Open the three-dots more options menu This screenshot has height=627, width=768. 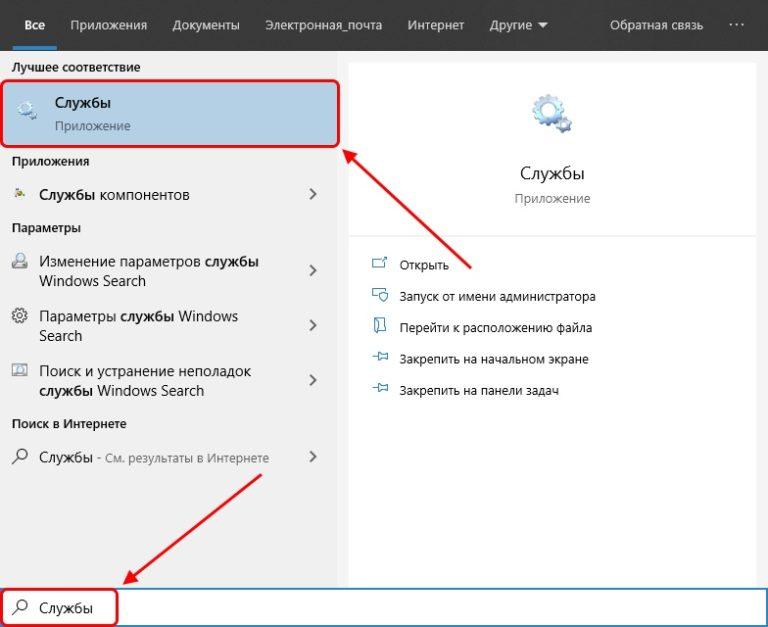pyautogui.click(x=737, y=25)
